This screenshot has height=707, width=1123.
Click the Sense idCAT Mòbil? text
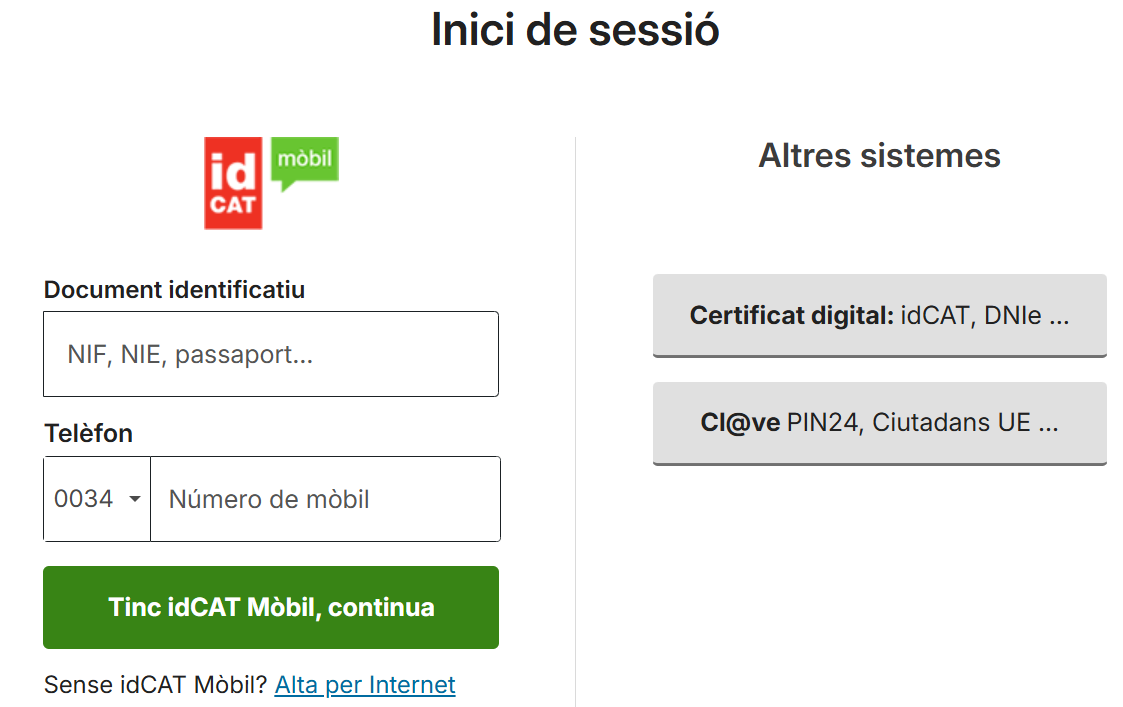156,685
